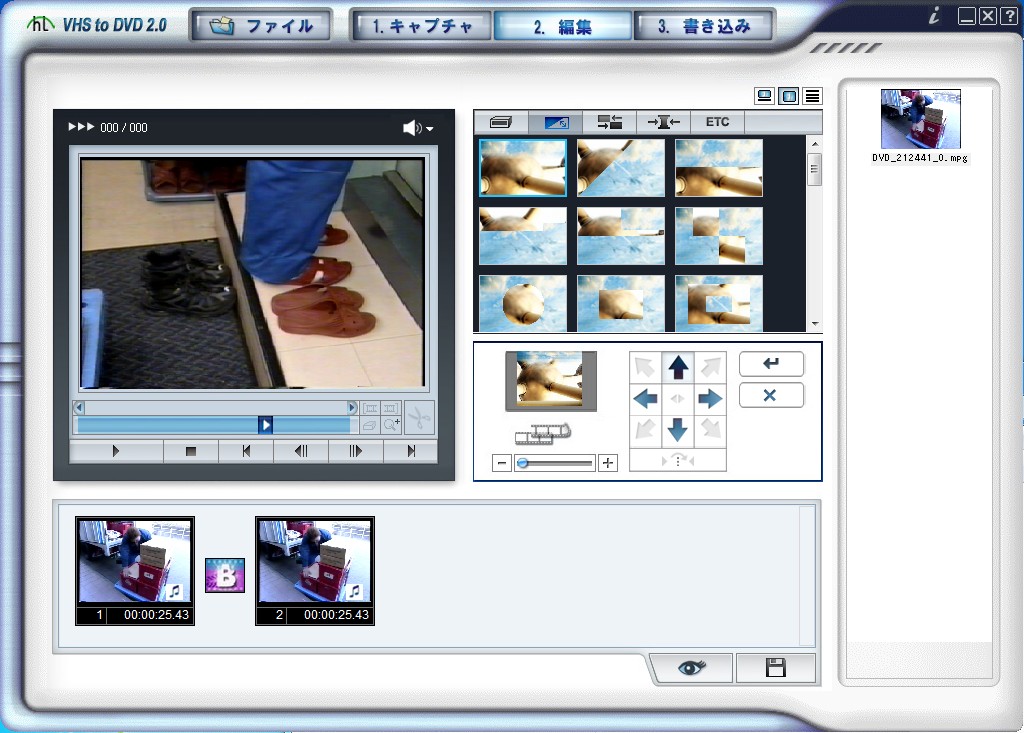Viewport: 1024px width, 733px height.
Task: Click the center direction icon in the grid
Action: [678, 399]
